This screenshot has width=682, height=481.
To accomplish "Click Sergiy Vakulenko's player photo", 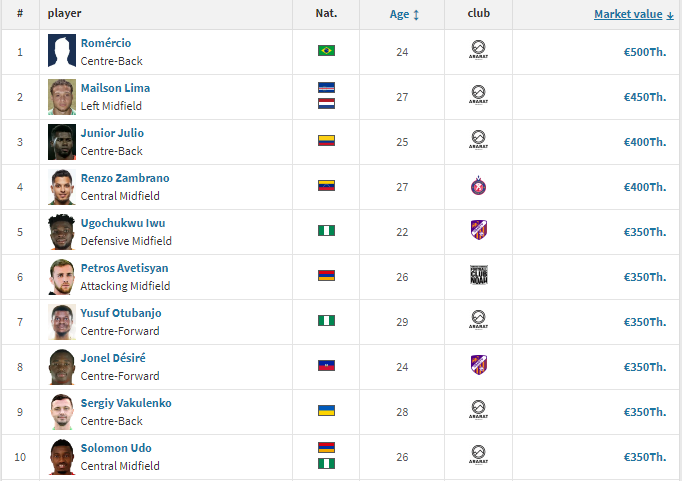I will (62, 412).
